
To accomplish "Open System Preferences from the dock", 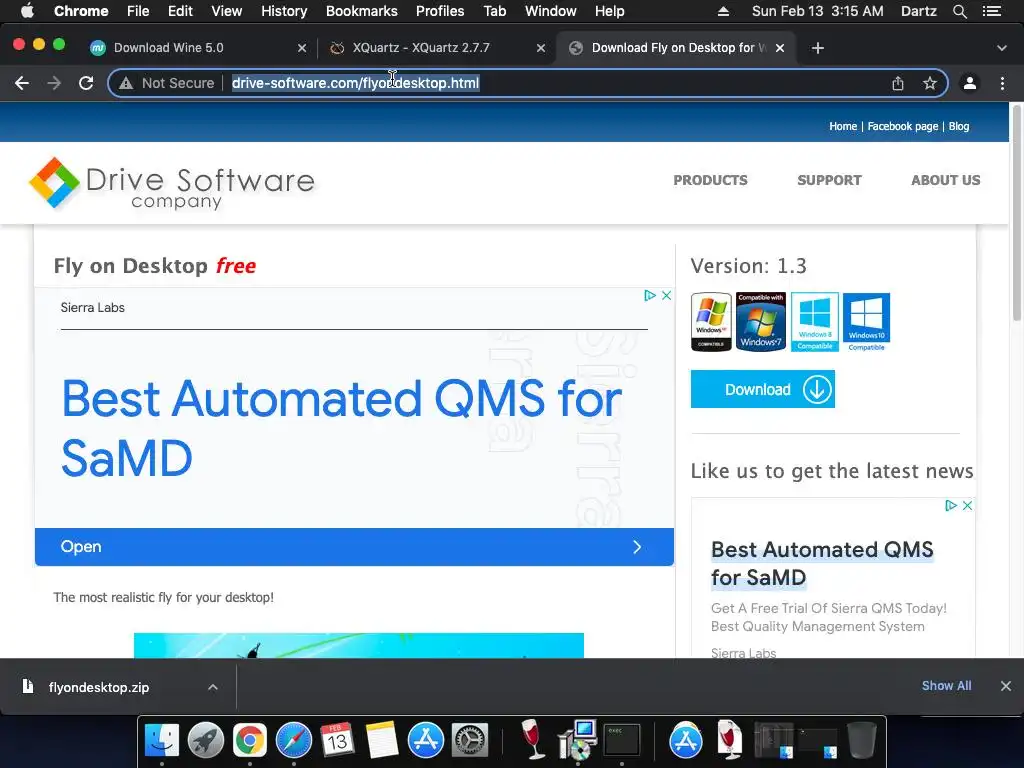I will pyautogui.click(x=470, y=741).
